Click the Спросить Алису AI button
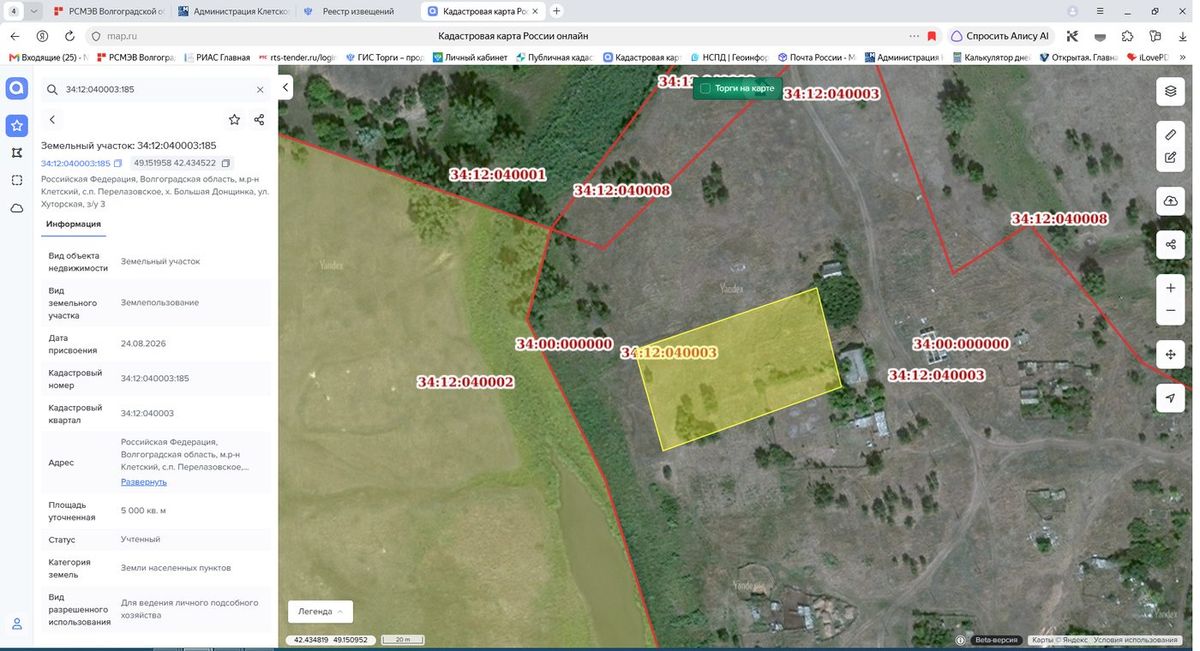This screenshot has width=1200, height=651. tap(1000, 36)
